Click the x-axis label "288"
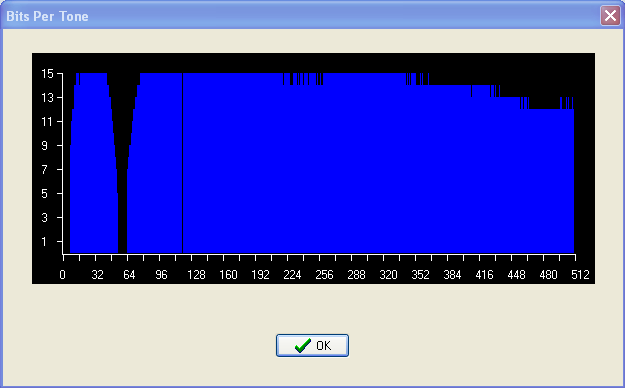The height and width of the screenshot is (388, 625). pyautogui.click(x=356, y=275)
